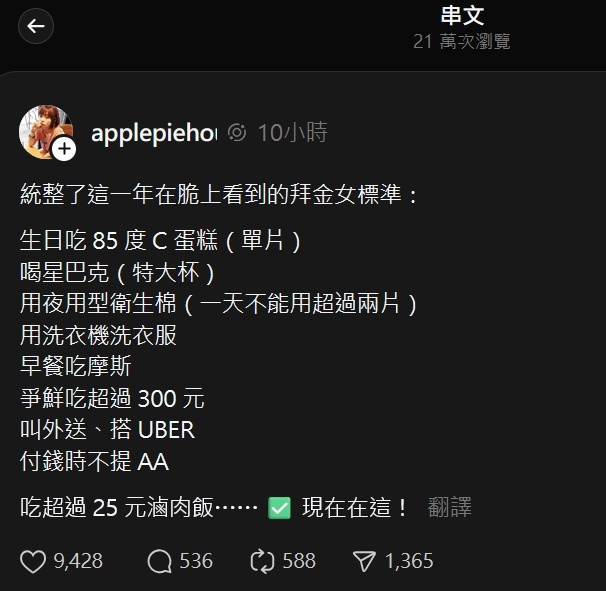Open the author's profile picture

coord(46,132)
